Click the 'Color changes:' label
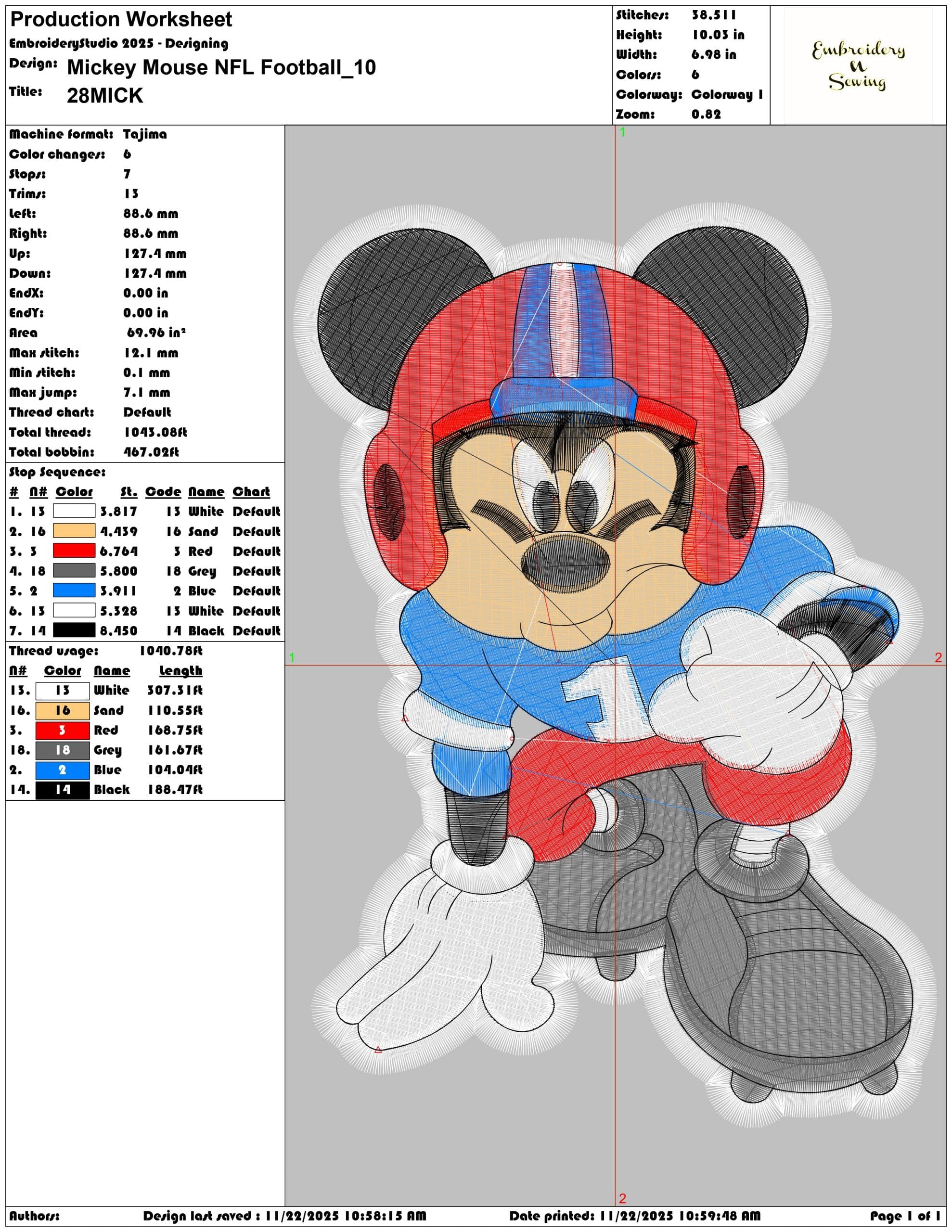 tap(57, 154)
